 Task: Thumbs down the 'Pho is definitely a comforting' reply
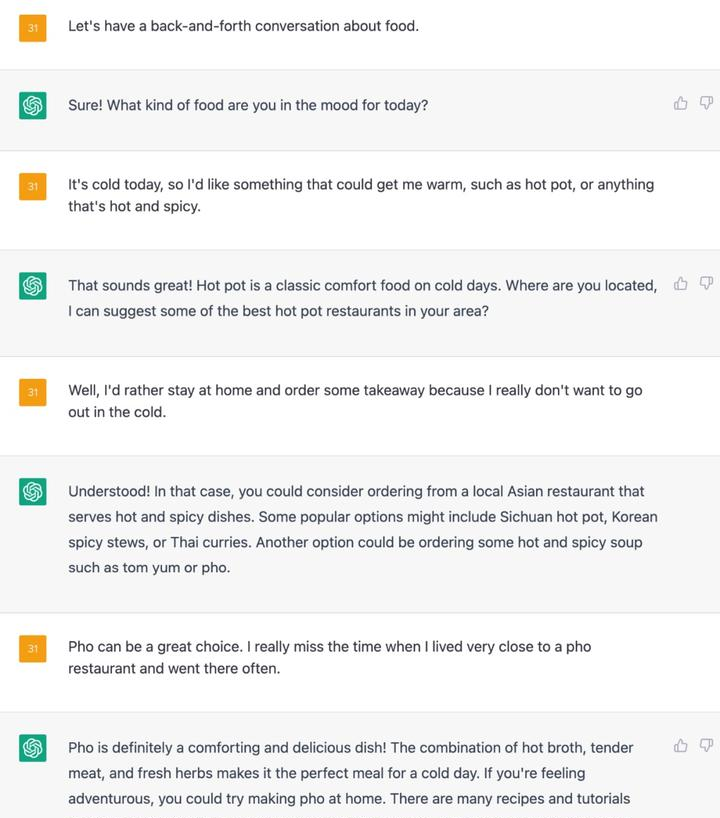tap(706, 745)
